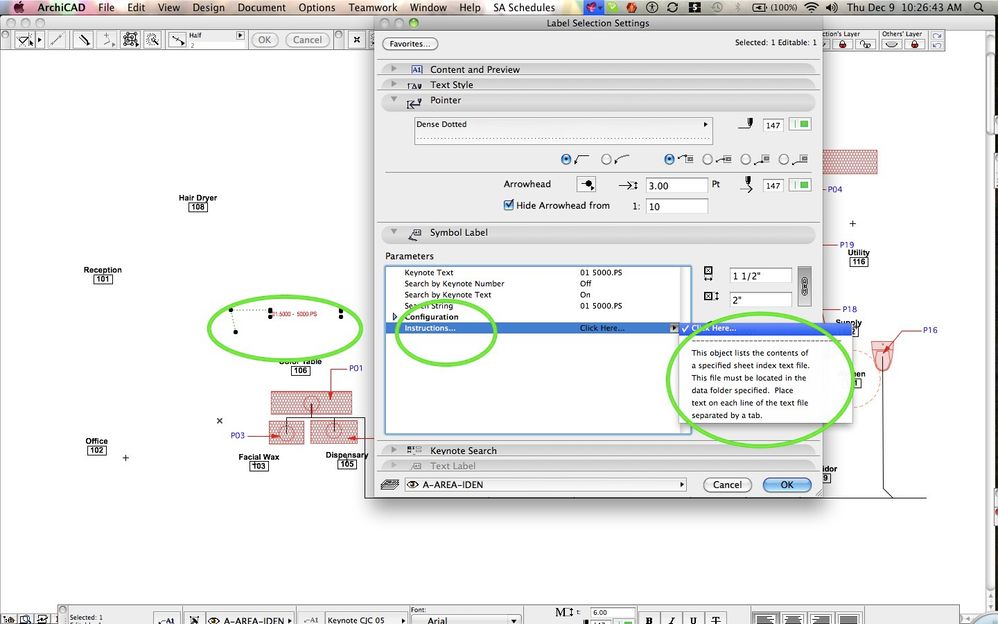Screen dimensions: 998x624
Task: Select the angled pointer line radio button
Action: pos(566,159)
